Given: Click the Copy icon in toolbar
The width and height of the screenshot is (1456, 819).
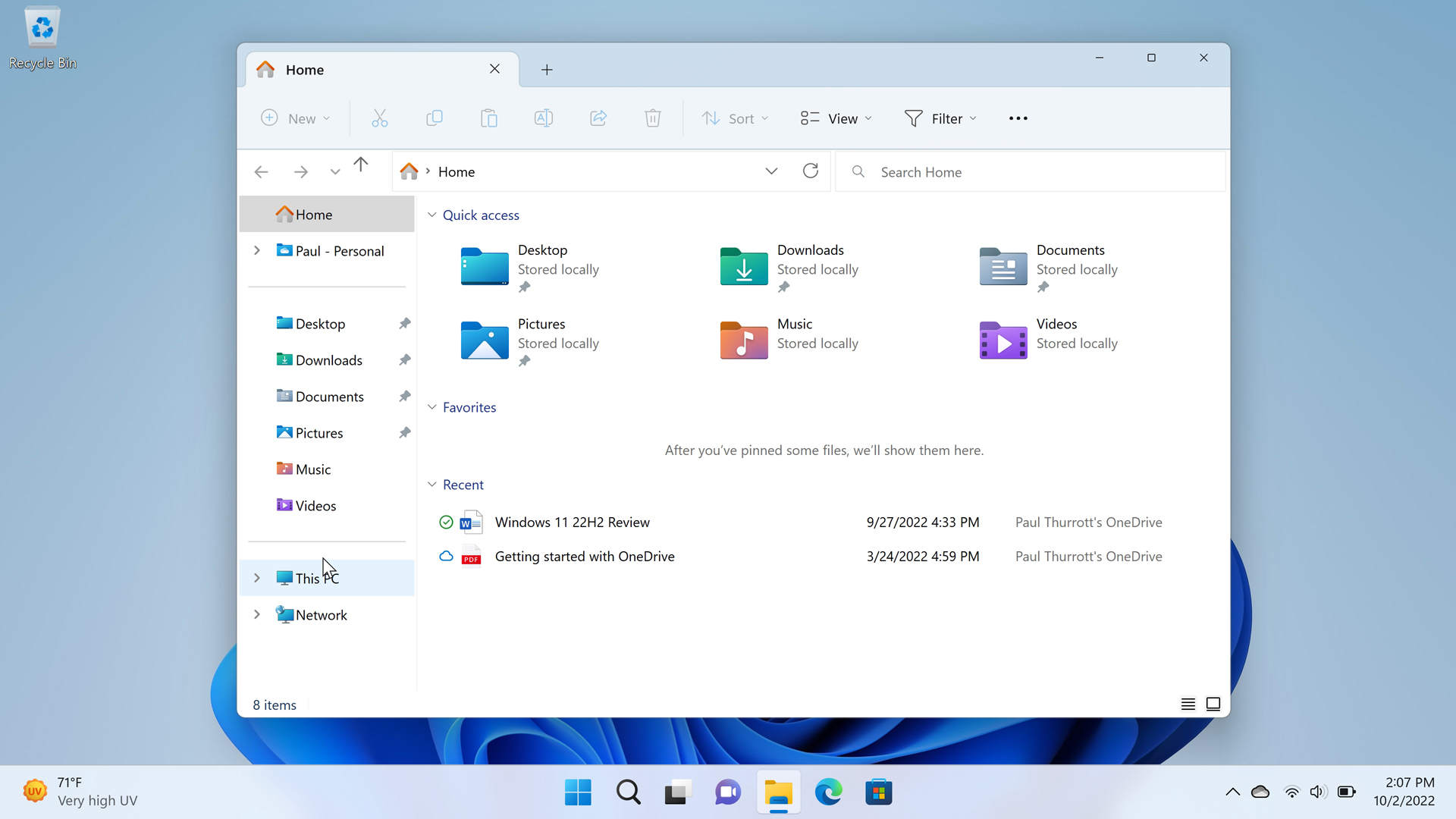Looking at the screenshot, I should coord(435,118).
